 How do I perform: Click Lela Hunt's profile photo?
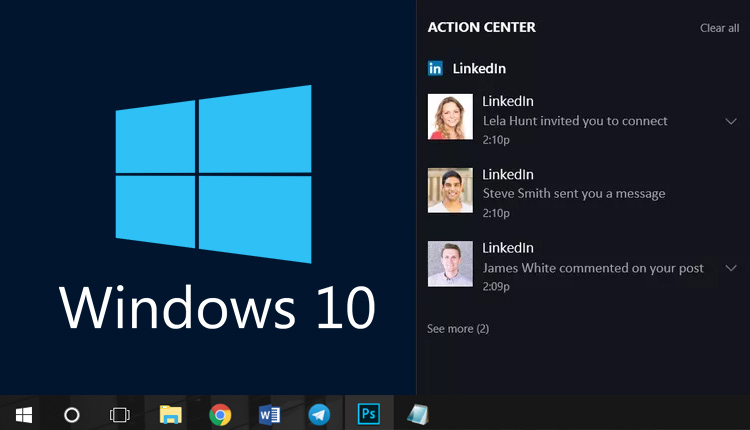click(450, 117)
